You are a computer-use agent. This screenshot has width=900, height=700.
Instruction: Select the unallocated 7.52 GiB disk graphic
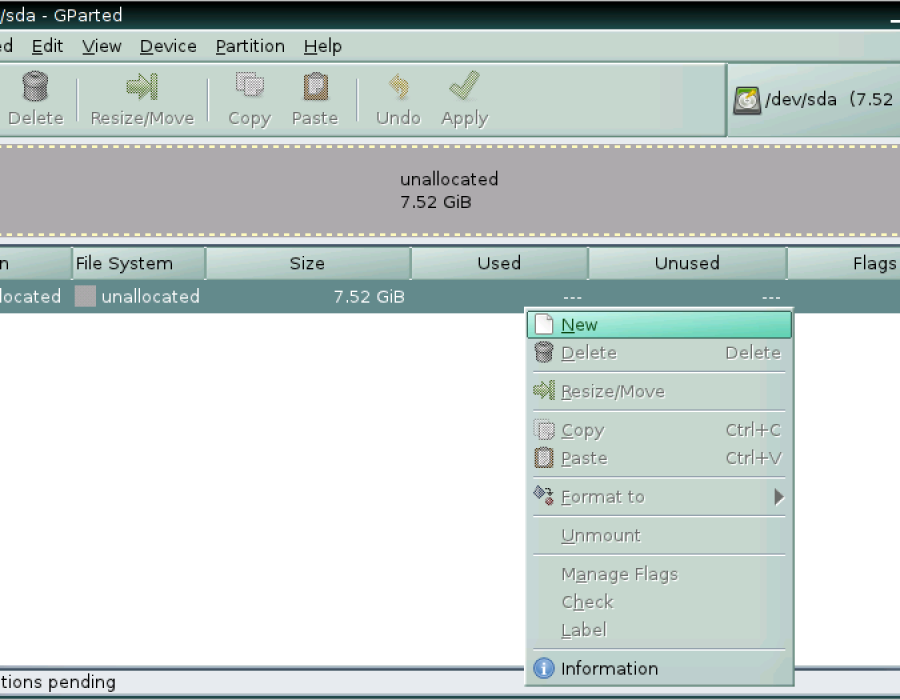(x=449, y=190)
